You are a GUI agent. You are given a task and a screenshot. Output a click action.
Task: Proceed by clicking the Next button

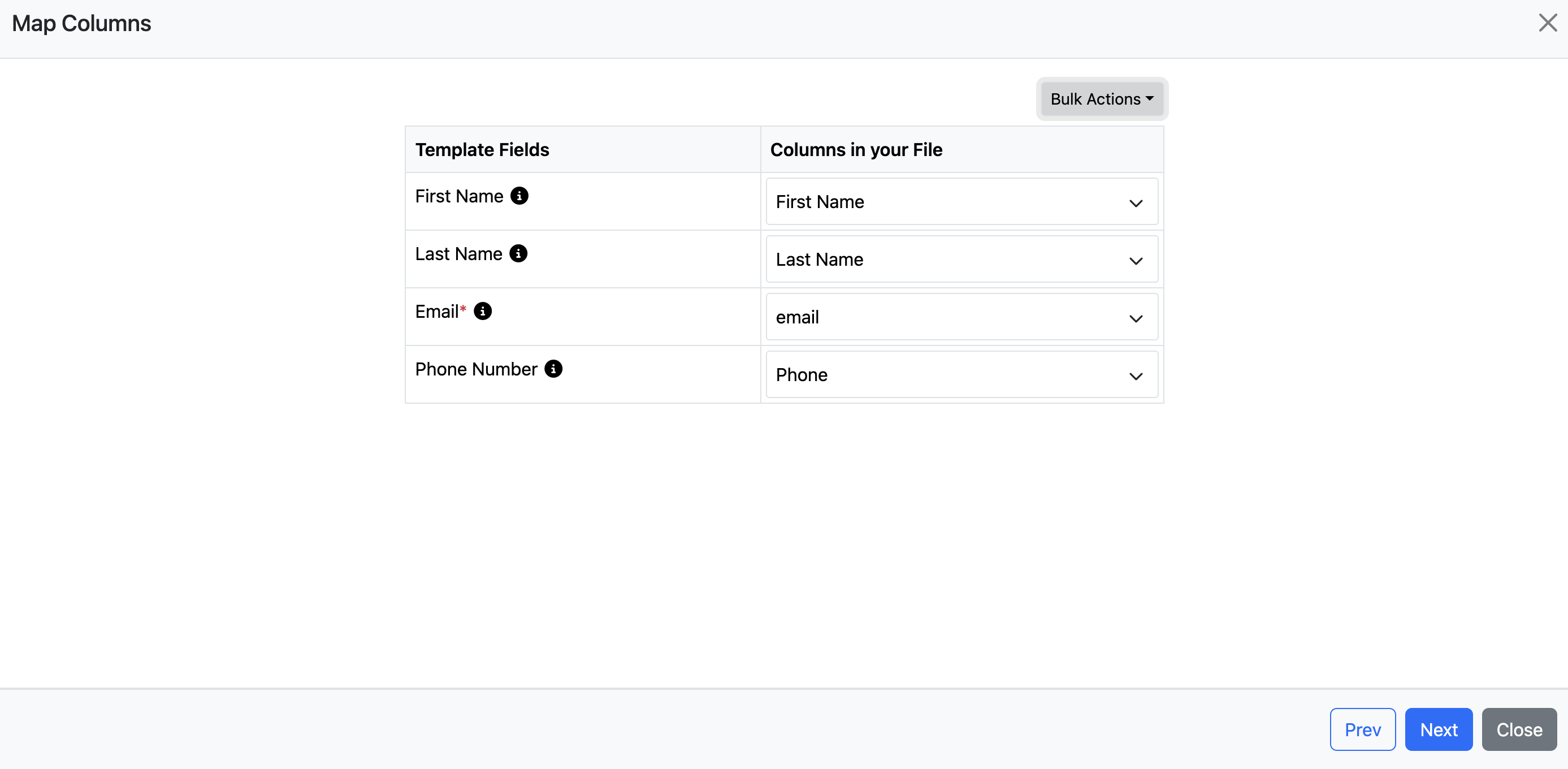pyautogui.click(x=1439, y=729)
